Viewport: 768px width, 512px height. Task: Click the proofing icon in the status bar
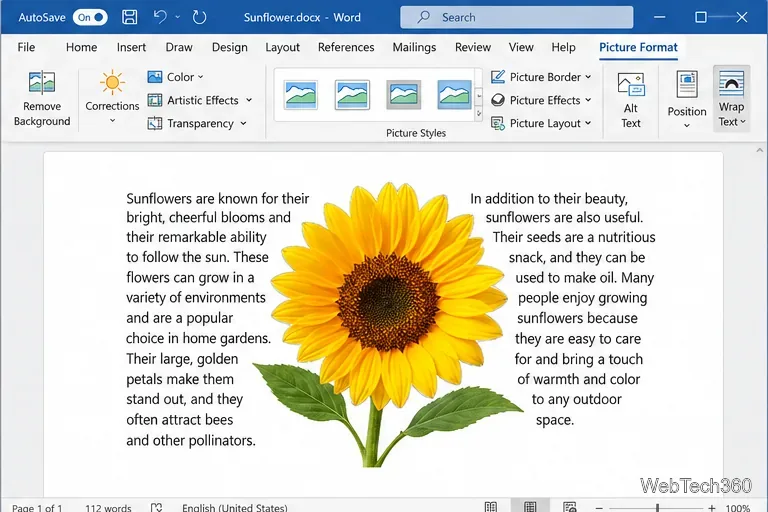pyautogui.click(x=156, y=507)
